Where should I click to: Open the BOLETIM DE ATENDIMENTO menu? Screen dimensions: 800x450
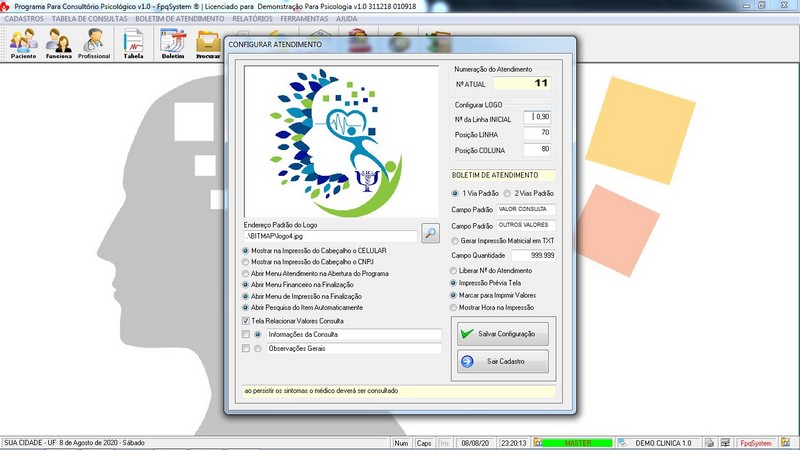click(180, 19)
